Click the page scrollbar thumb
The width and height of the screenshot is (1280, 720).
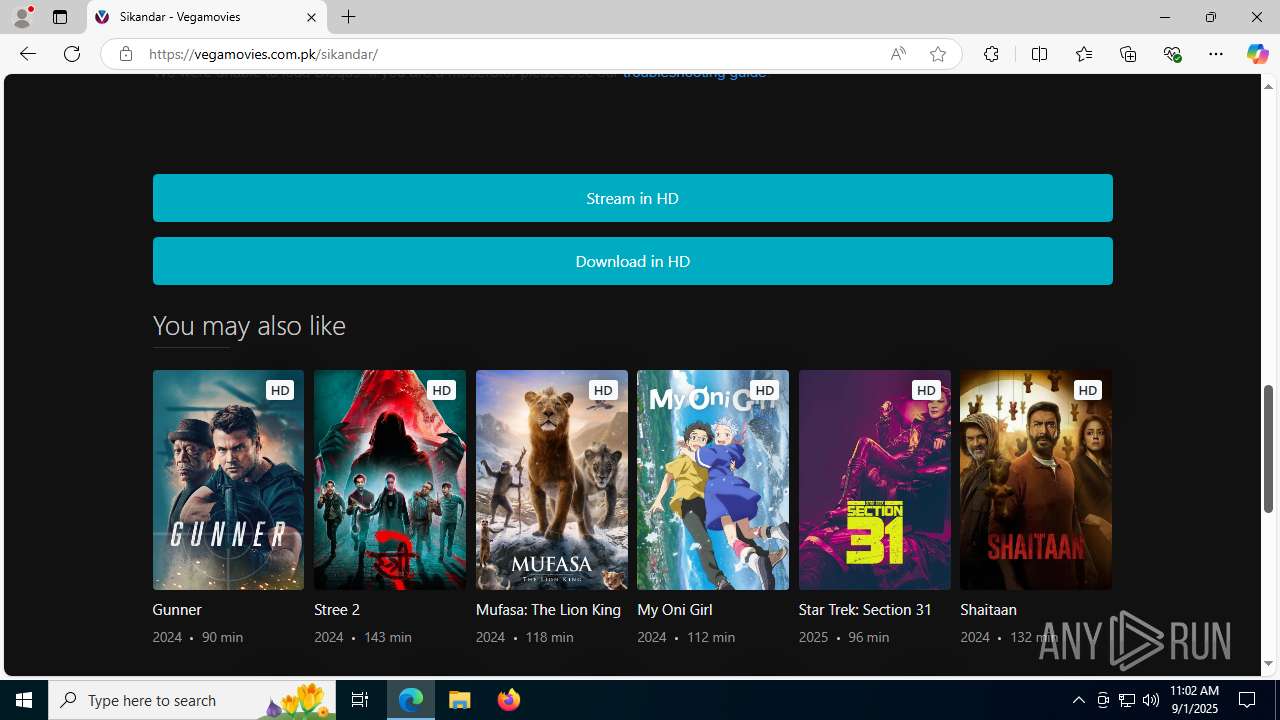point(1269,448)
